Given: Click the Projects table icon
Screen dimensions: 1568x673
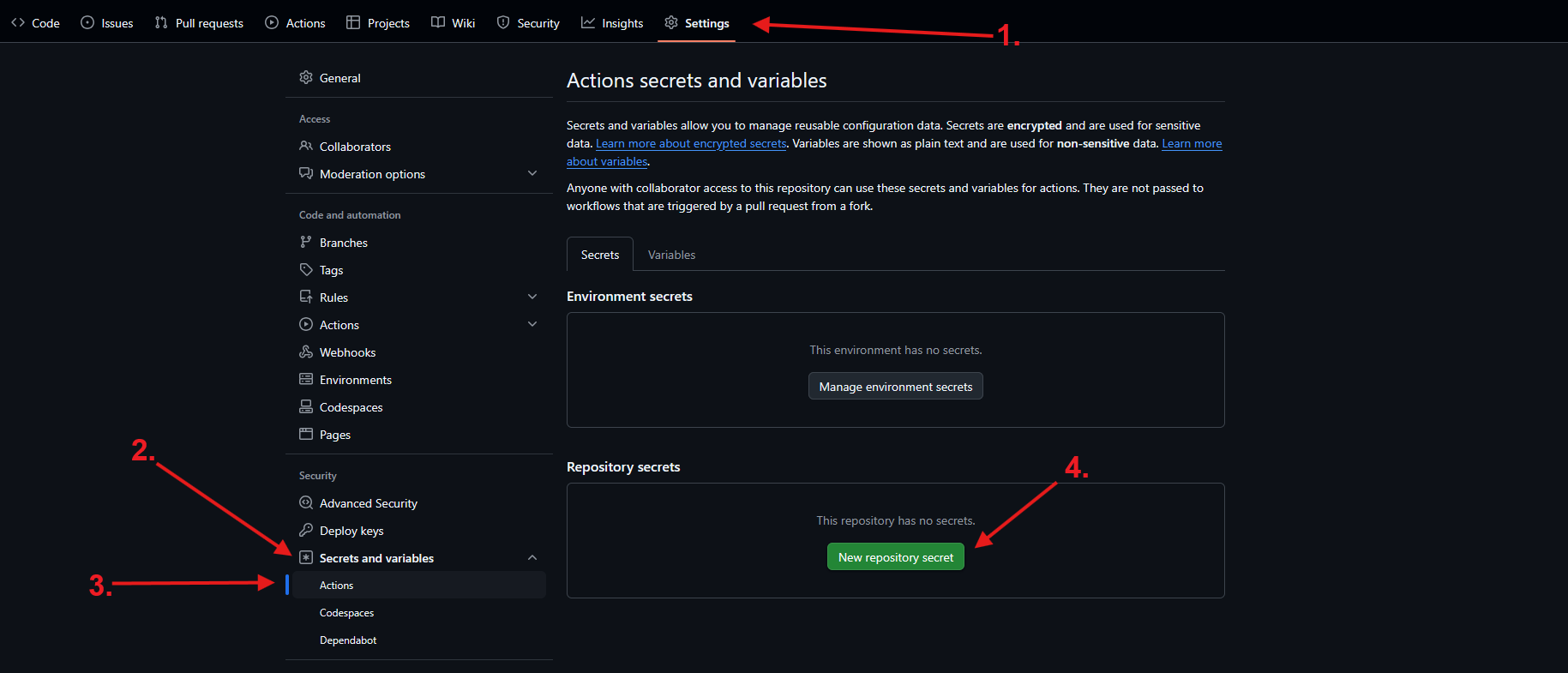Looking at the screenshot, I should pos(353,22).
